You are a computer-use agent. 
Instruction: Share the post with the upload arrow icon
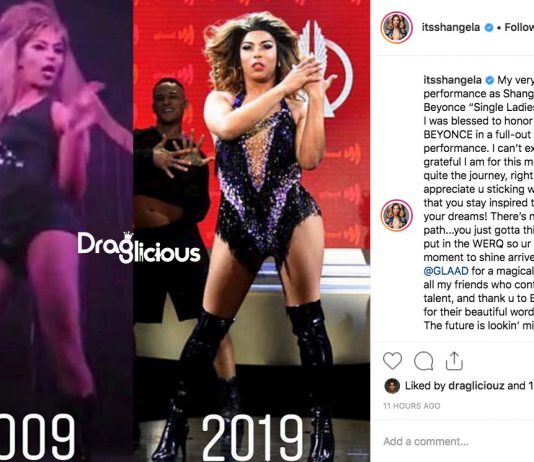click(454, 361)
